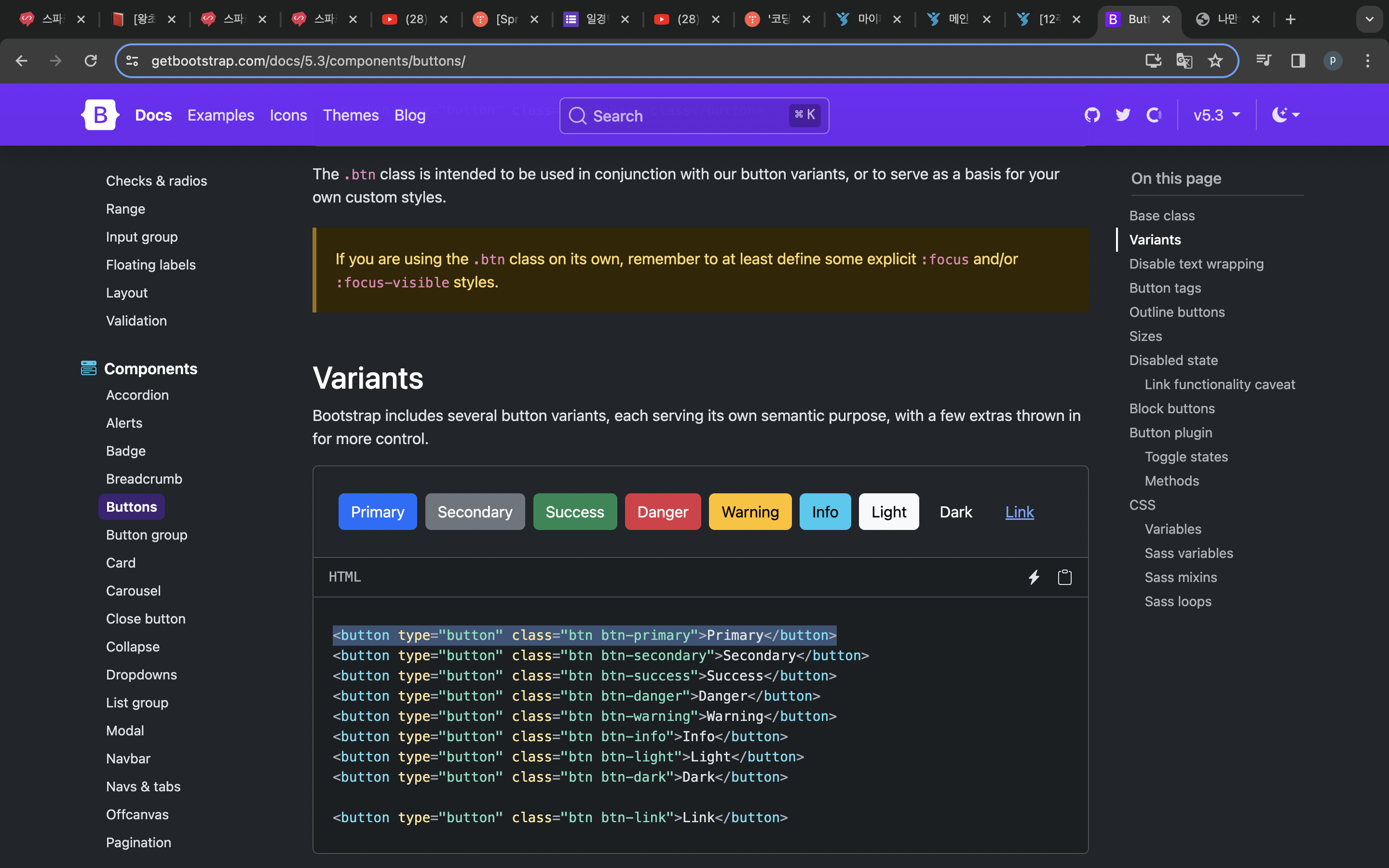The image size is (1389, 868).
Task: Click the blue Primary button
Action: point(377,512)
